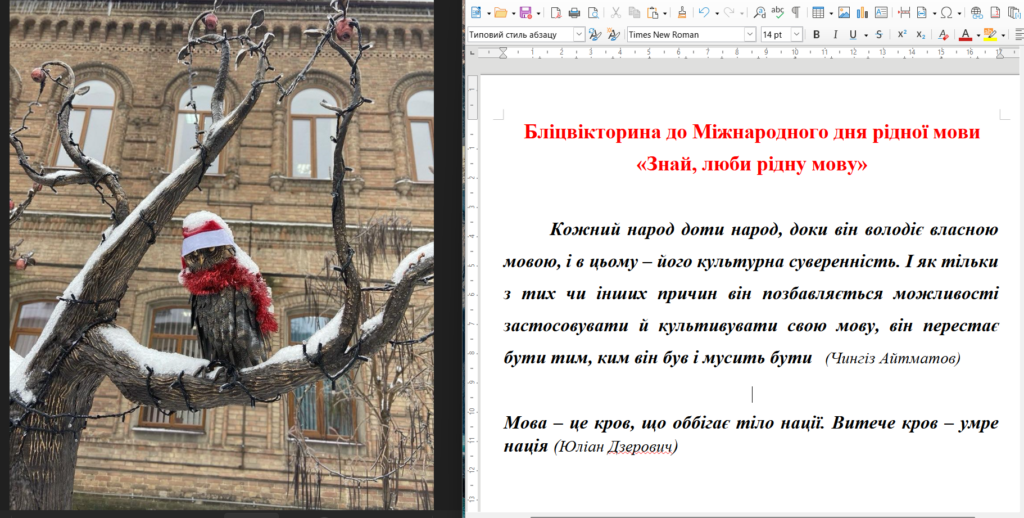This screenshot has height=518, width=1024.
Task: Click the Save document icon
Action: pos(527,12)
